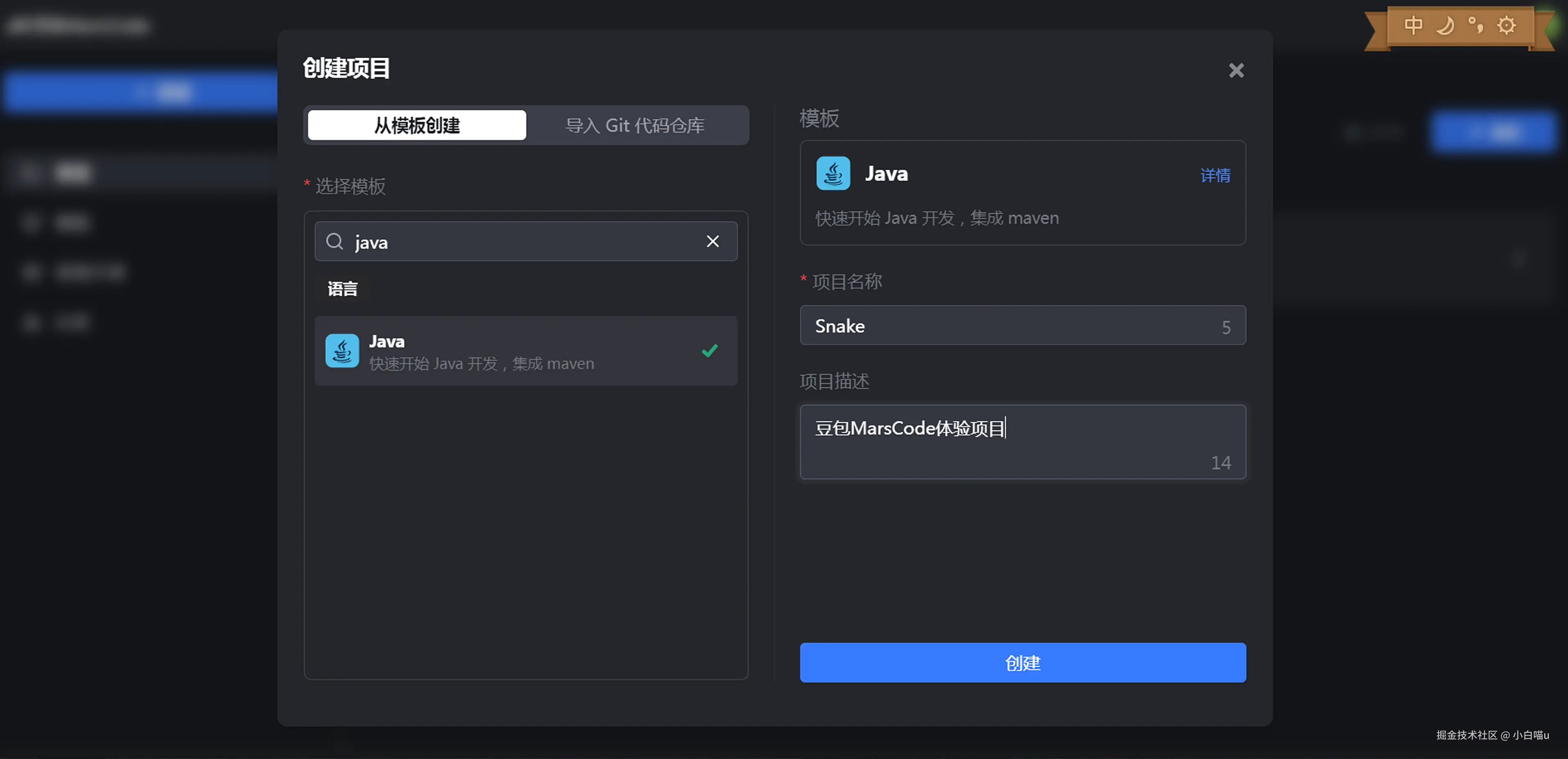Switch to 从模板创建 tab

pos(417,125)
